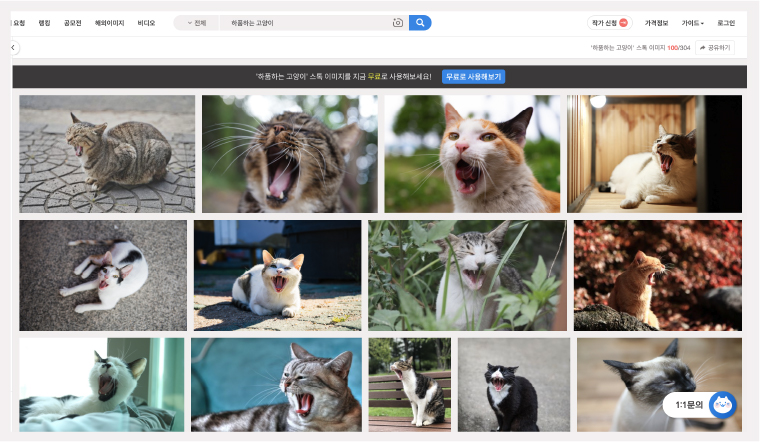Viewport: 760px width, 442px height.
Task: Click the left arrow collapse icon
Action: click(x=14, y=47)
